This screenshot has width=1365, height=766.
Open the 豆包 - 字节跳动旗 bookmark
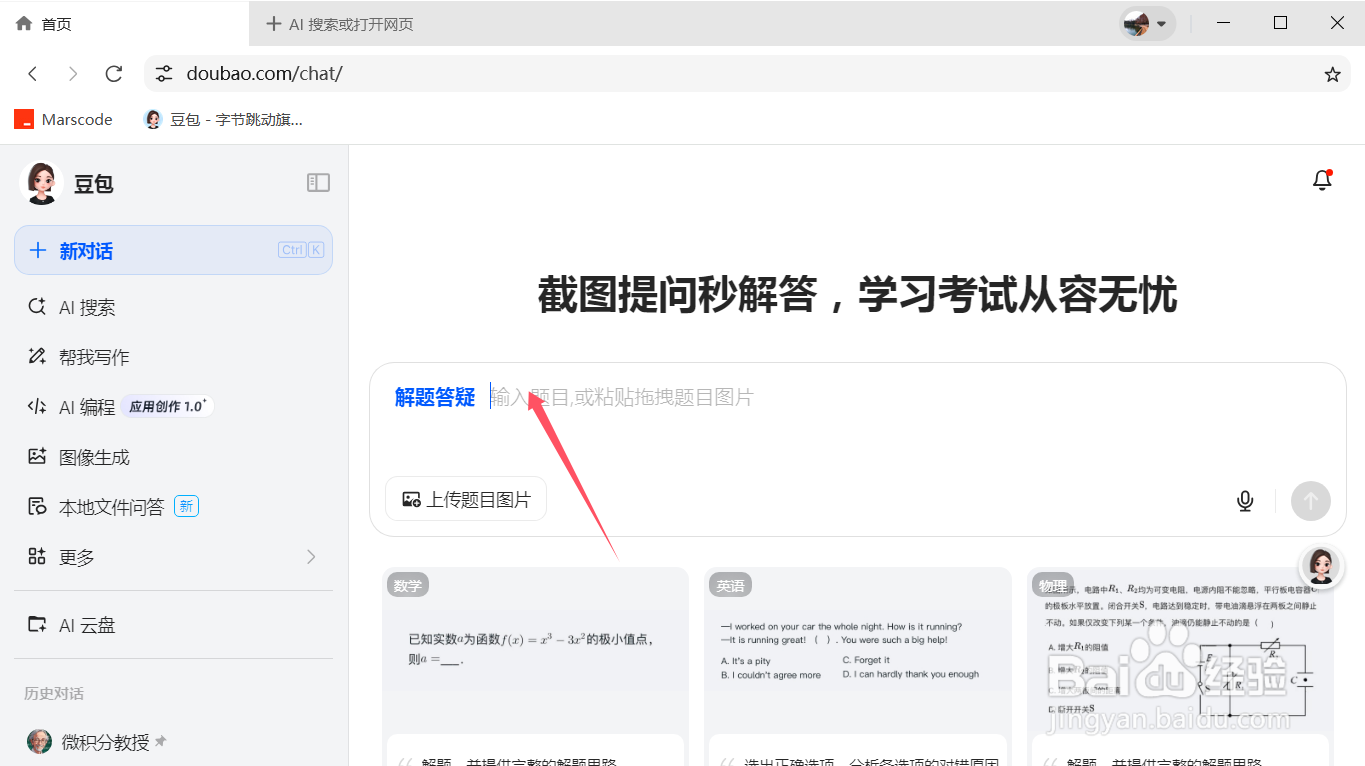coord(223,119)
